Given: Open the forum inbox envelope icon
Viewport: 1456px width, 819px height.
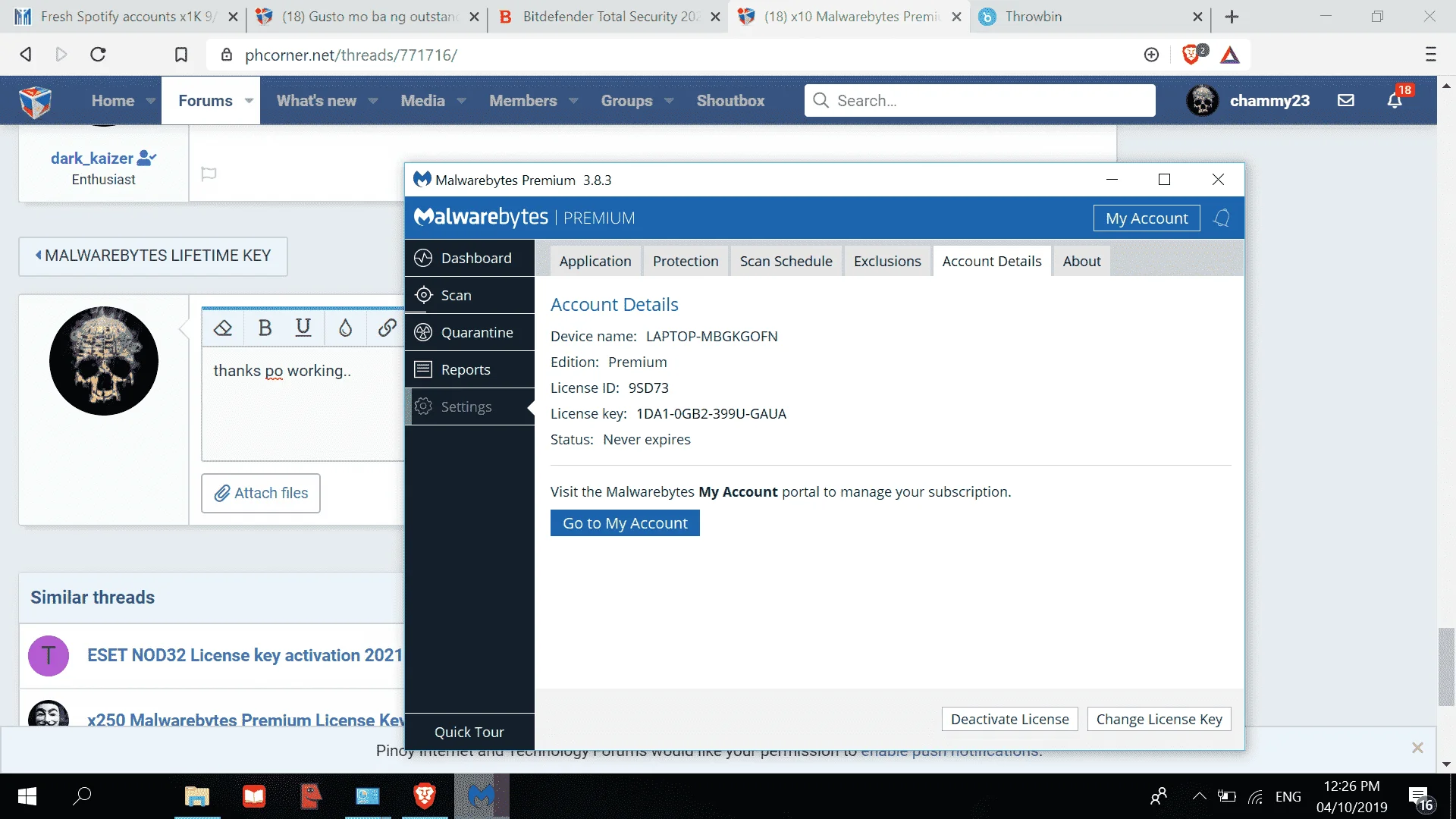Looking at the screenshot, I should pyautogui.click(x=1346, y=101).
